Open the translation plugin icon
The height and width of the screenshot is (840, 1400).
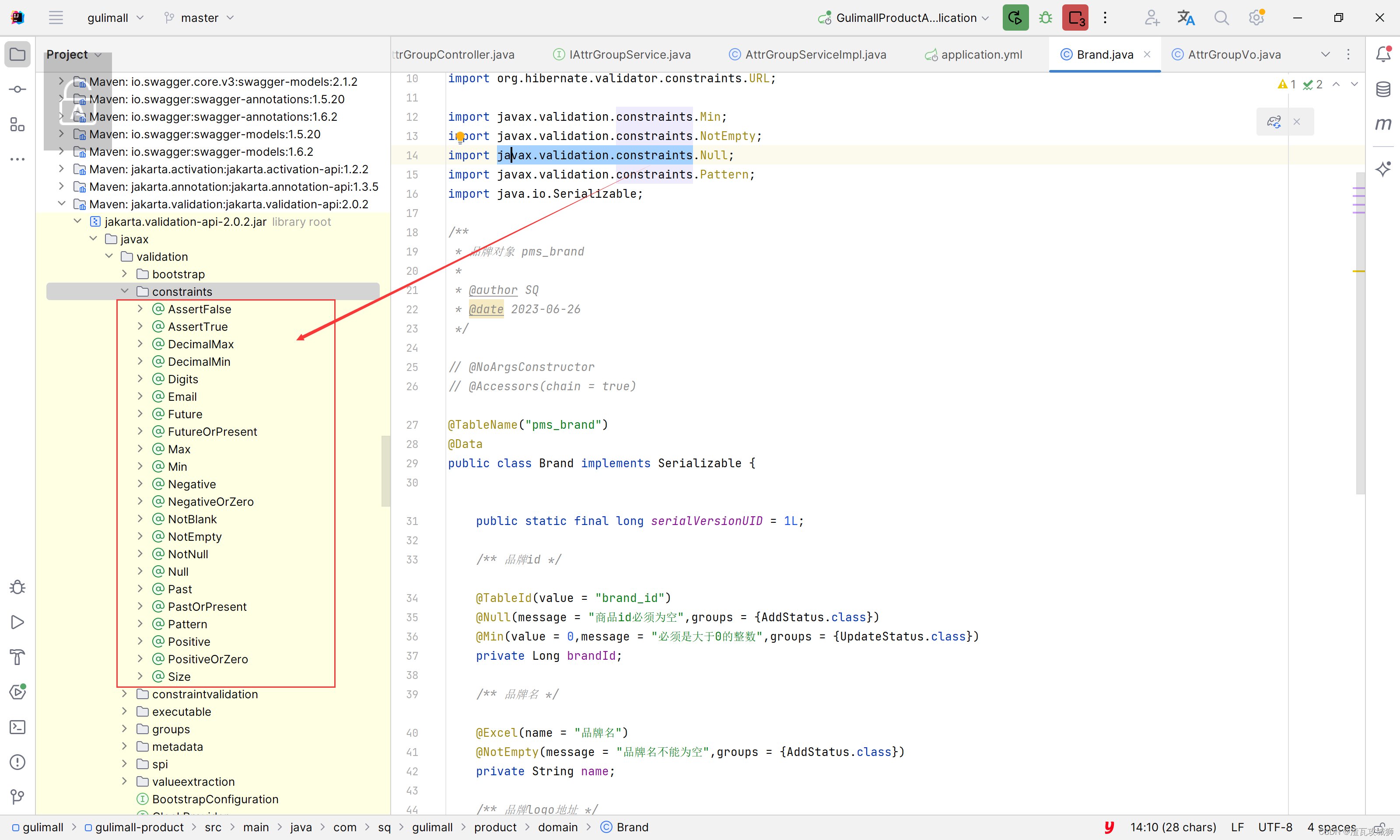point(1186,17)
